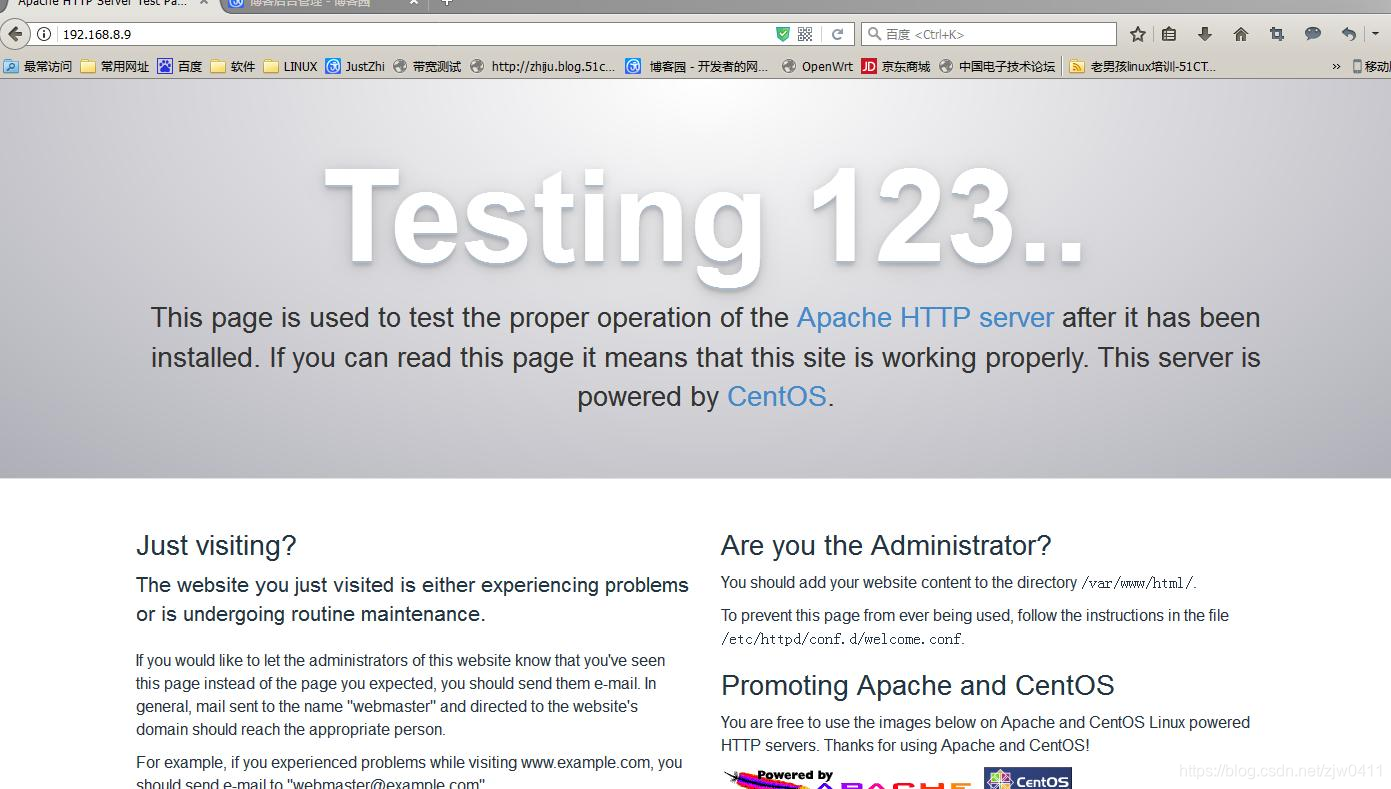Screen dimensions: 1391x789
Task: Show bookmarks list icon
Action: point(1169,34)
